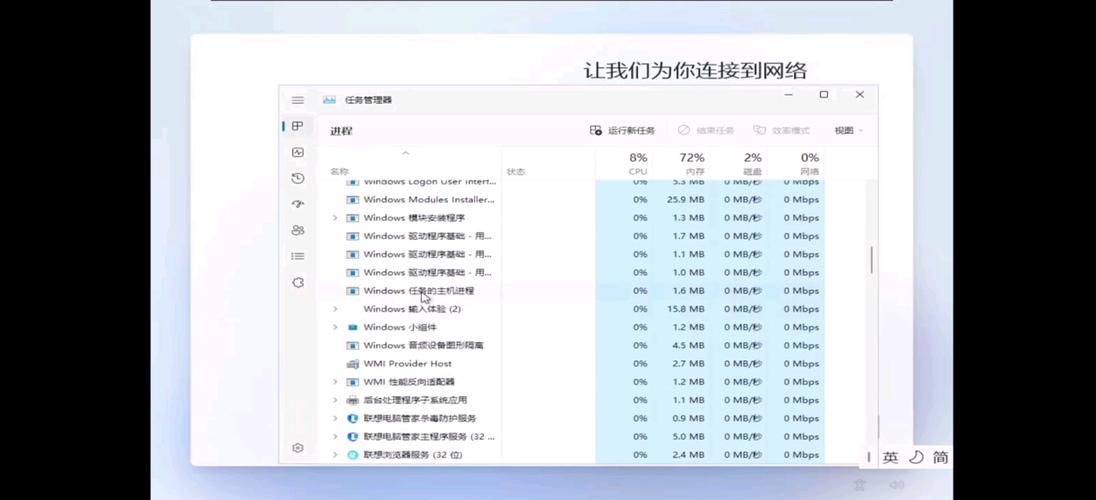The height and width of the screenshot is (500, 1096).
Task: Select the WMI Provider Host name text
Action: tap(408, 364)
